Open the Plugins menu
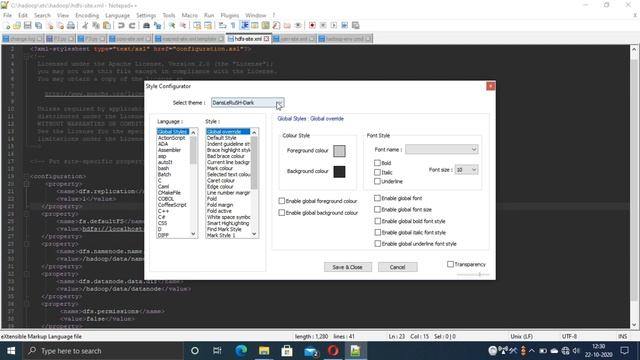640x360 pixels. point(230,15)
